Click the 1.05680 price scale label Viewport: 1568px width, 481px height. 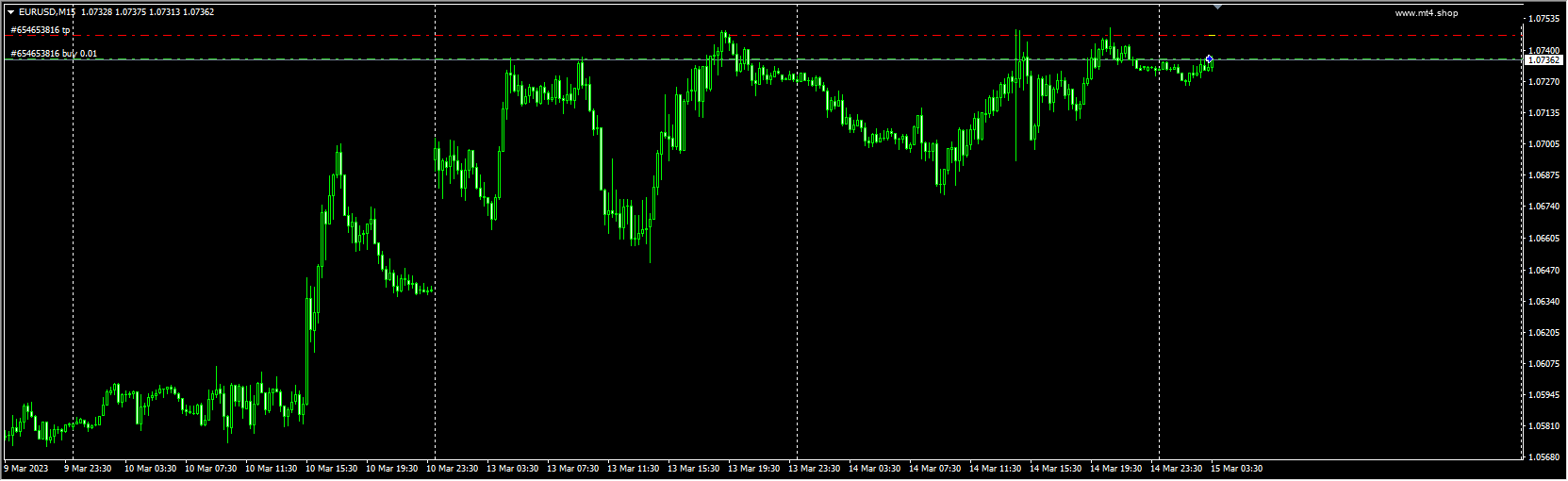point(1543,457)
